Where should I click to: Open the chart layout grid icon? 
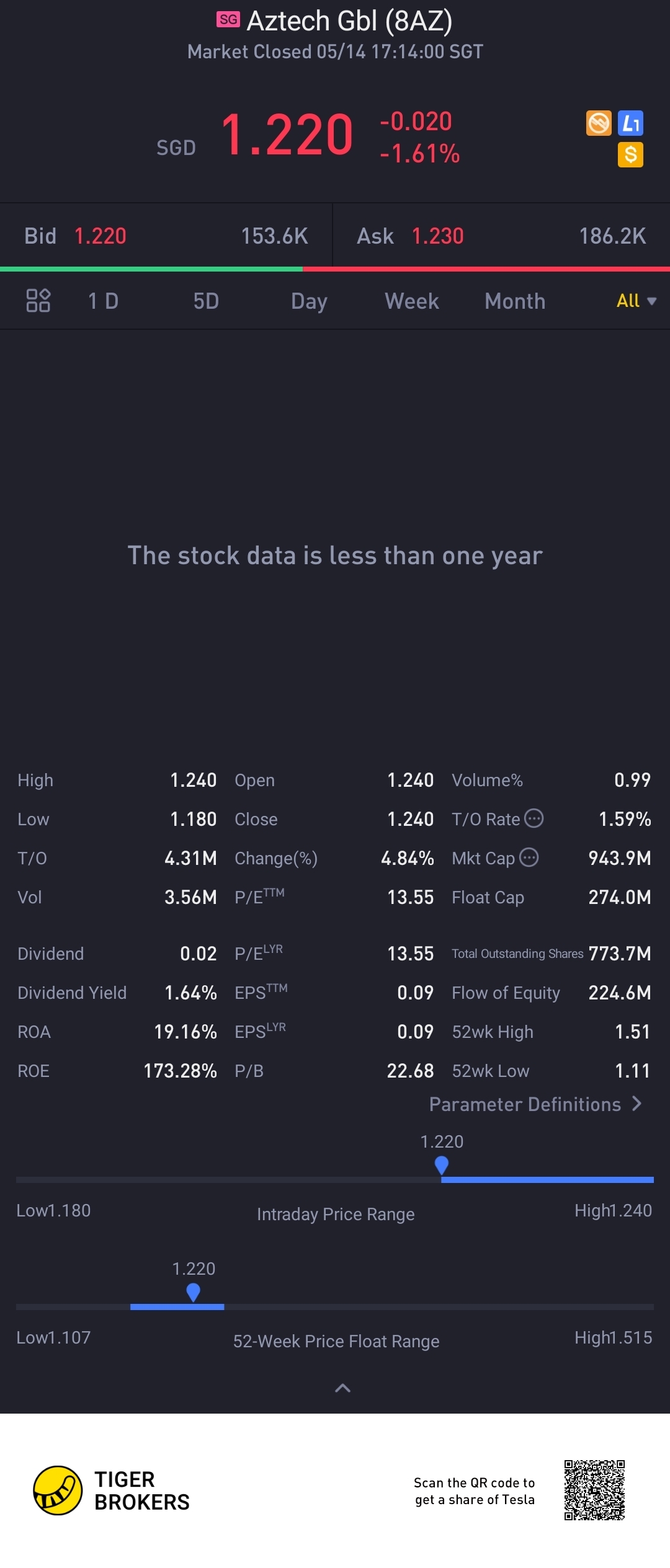[x=38, y=301]
